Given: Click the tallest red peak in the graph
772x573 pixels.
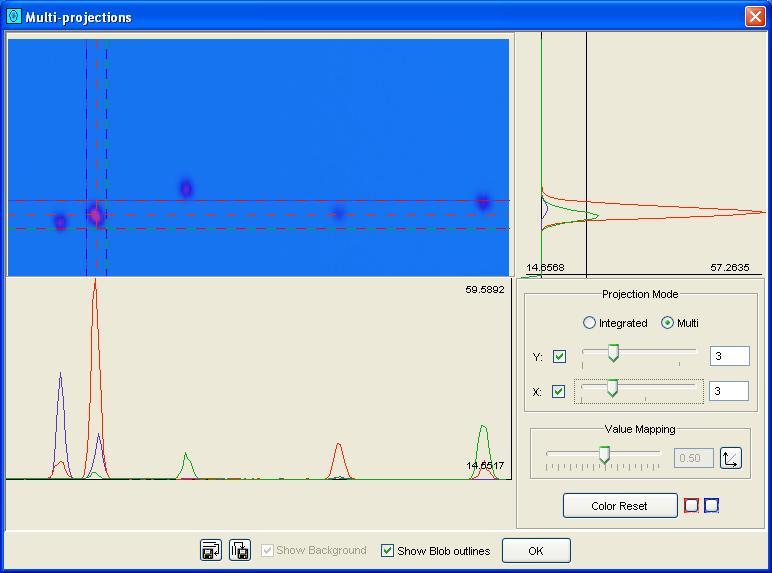Looking at the screenshot, I should pos(95,285).
